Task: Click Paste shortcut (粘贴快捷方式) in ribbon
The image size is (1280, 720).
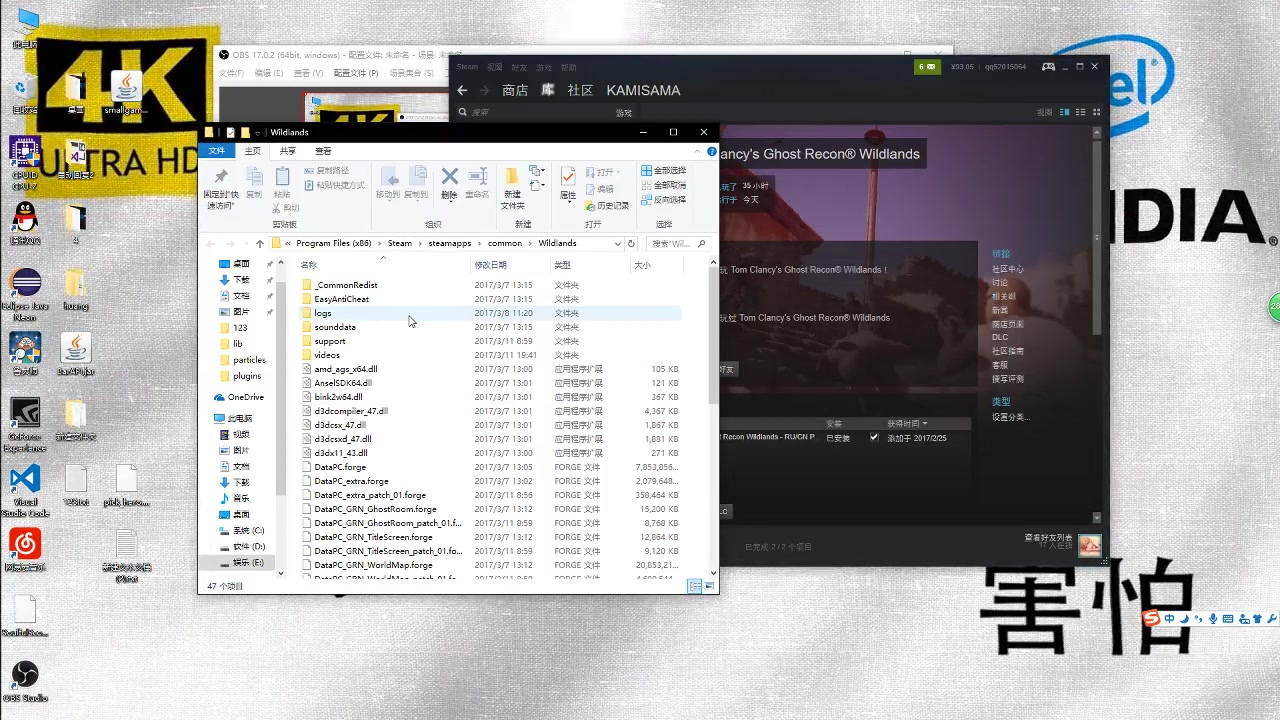Action: pos(334,185)
